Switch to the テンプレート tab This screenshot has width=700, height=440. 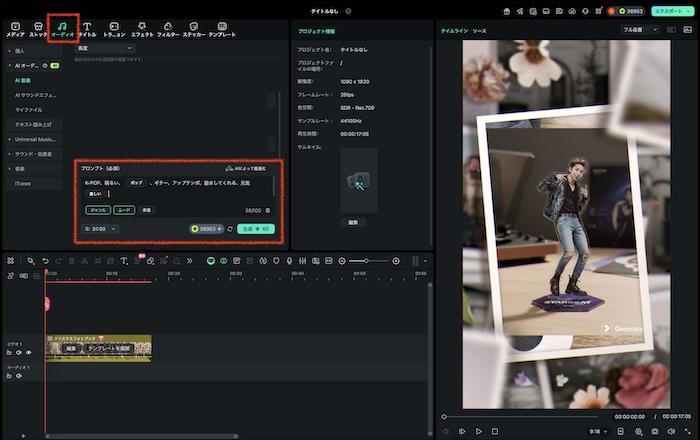tap(223, 27)
